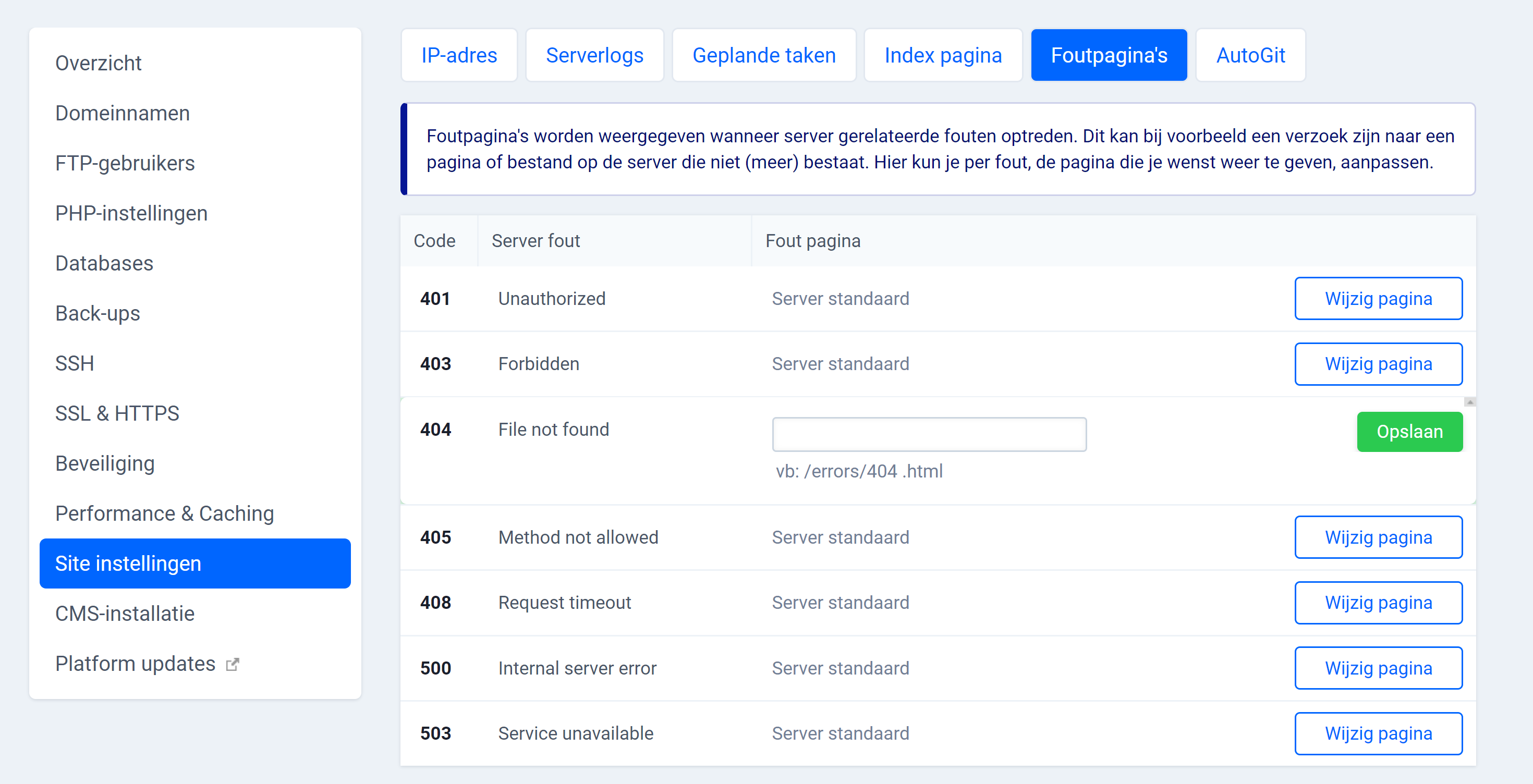Open the CMS-installatie section

click(125, 613)
